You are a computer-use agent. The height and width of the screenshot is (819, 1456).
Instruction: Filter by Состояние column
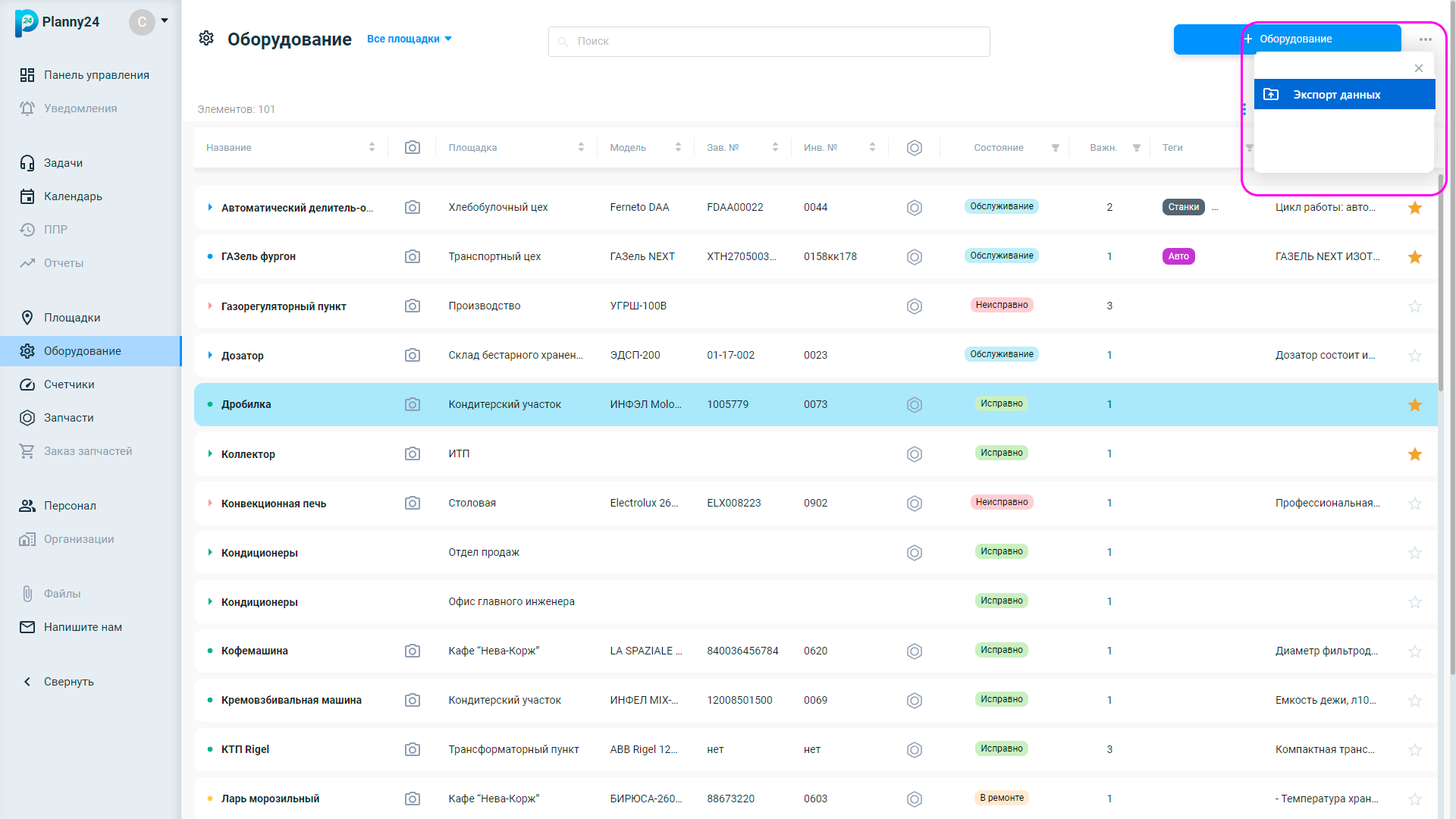[1056, 148]
